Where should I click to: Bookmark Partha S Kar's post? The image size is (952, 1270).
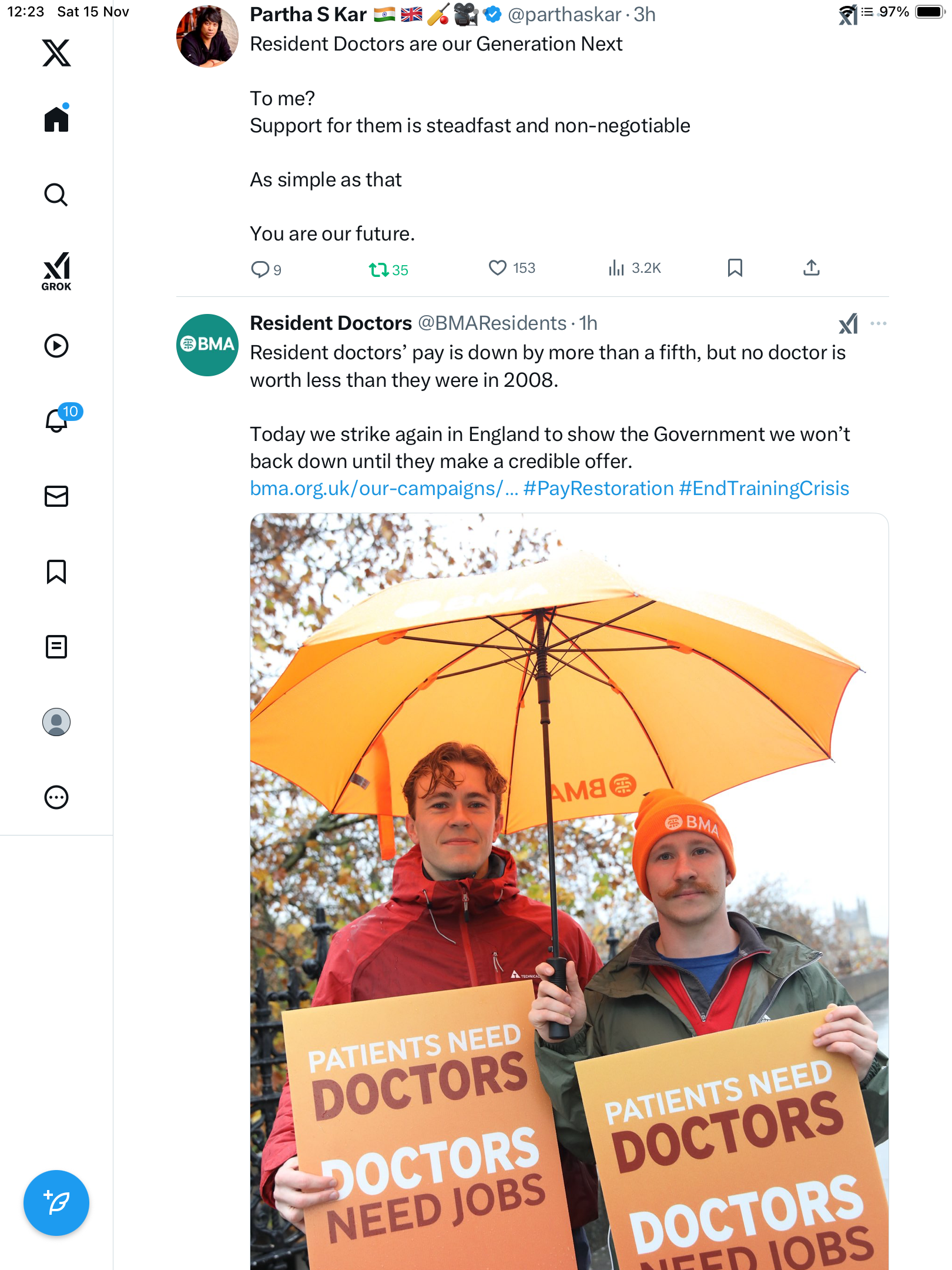pos(735,268)
